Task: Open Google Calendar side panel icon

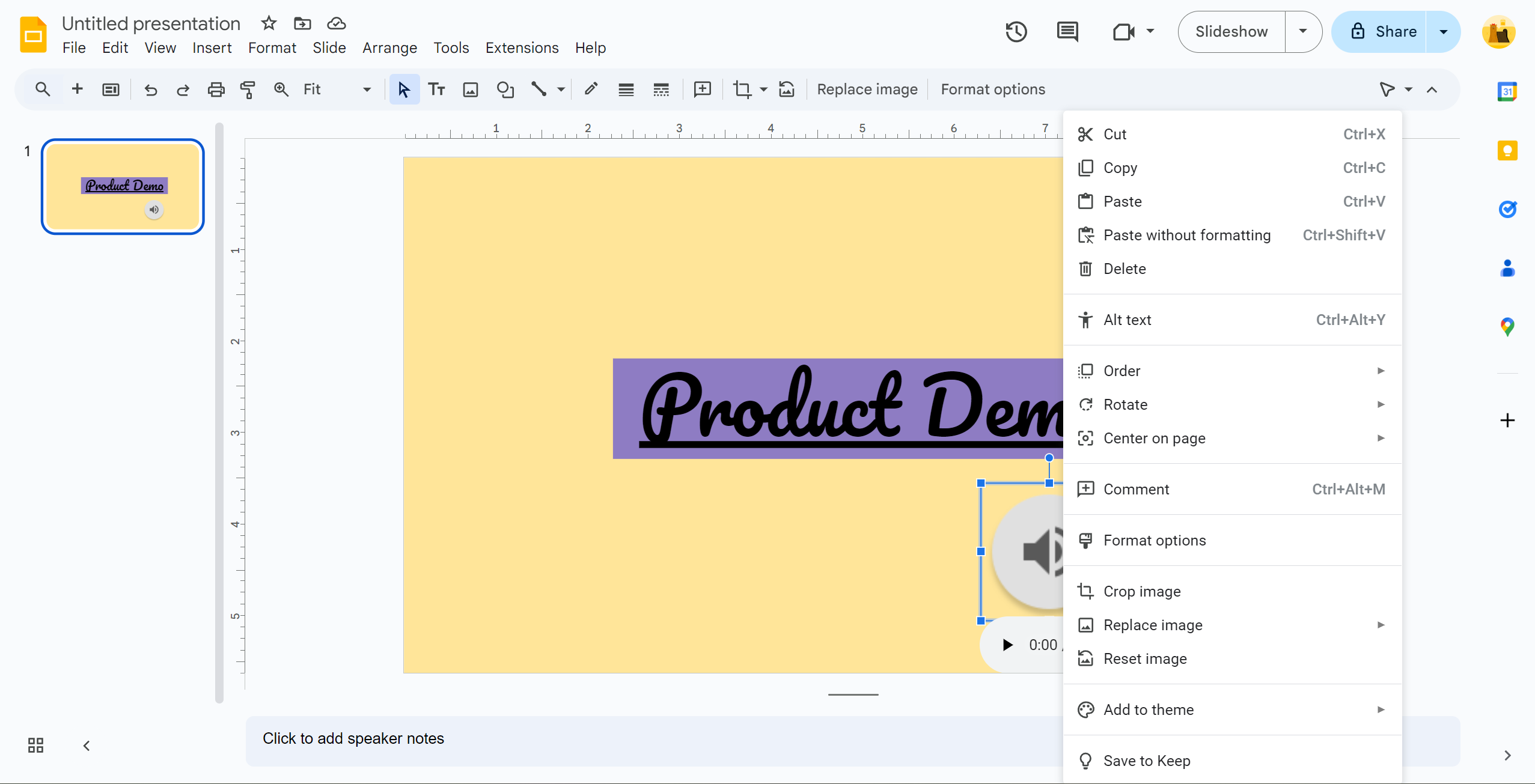Action: click(1507, 91)
